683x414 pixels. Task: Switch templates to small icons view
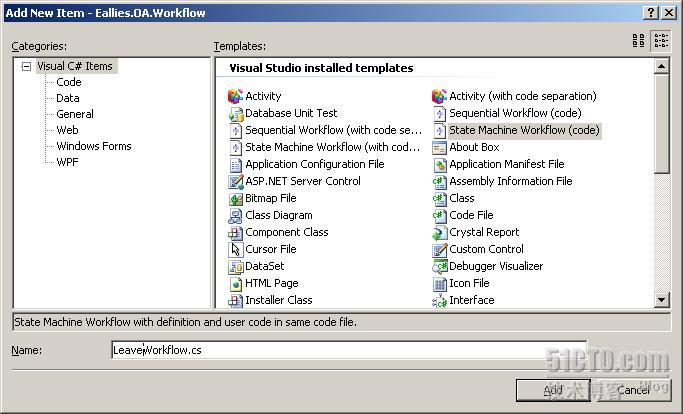pos(661,41)
